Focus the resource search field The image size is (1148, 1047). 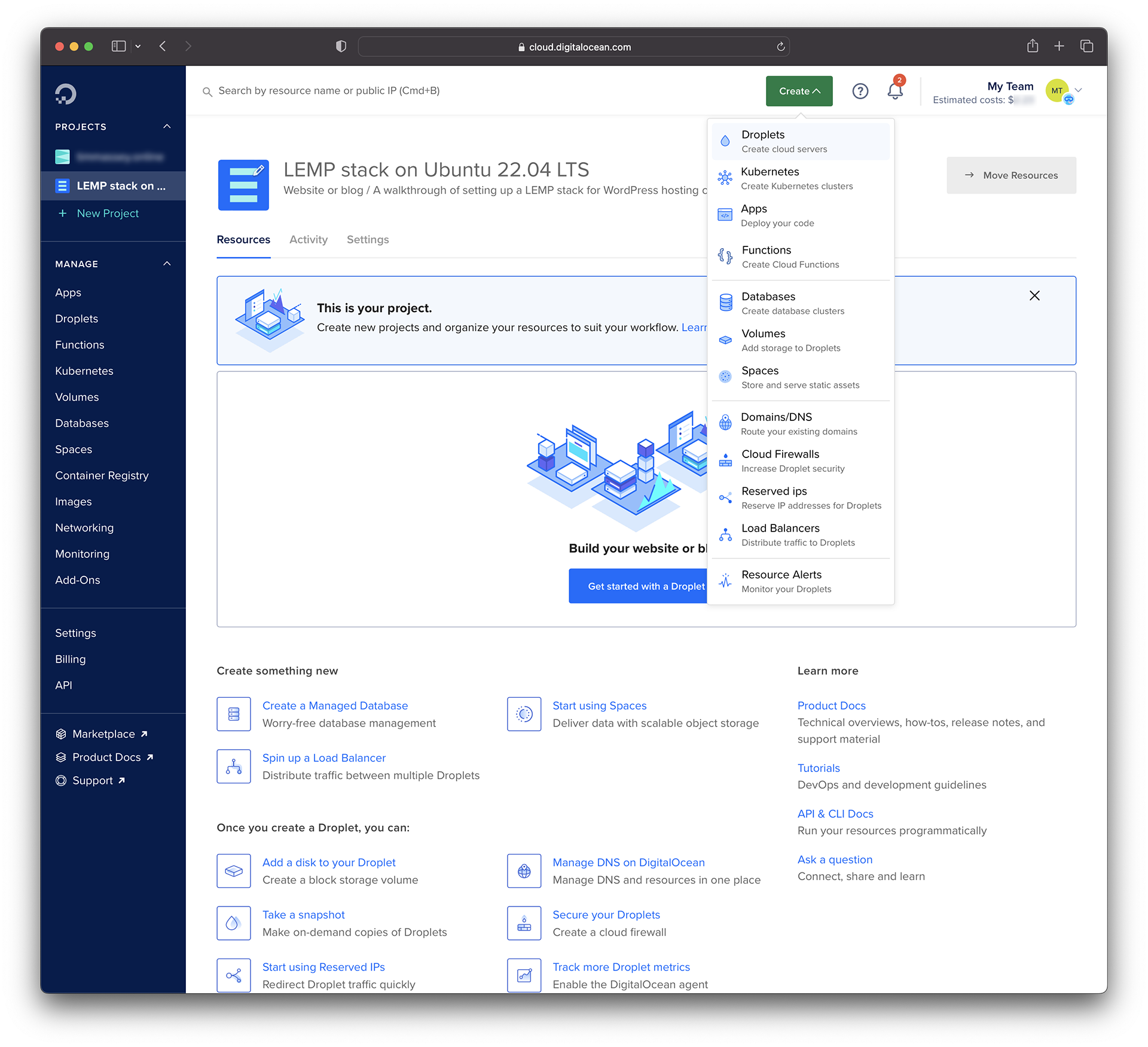[x=329, y=91]
